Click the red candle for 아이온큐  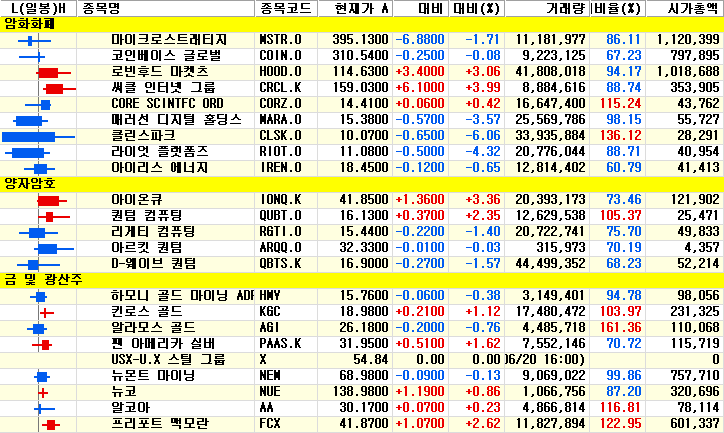pos(52,201)
